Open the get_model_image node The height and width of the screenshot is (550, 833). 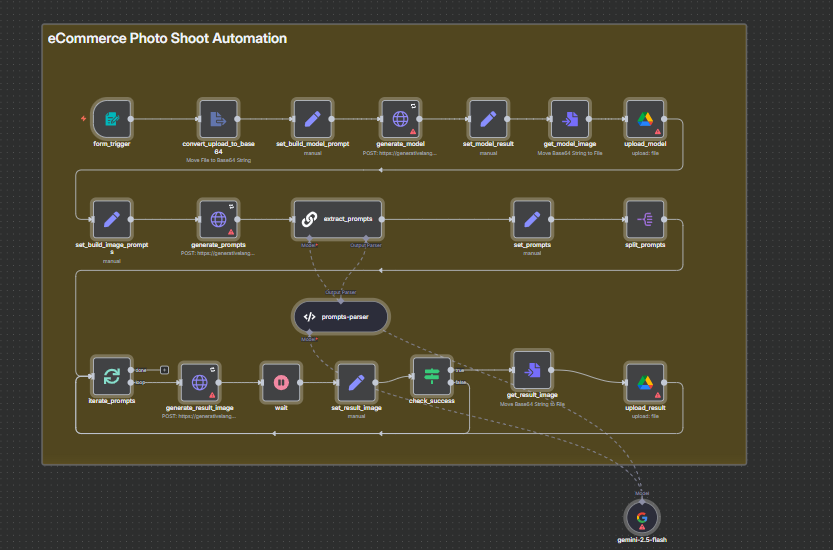(570, 119)
